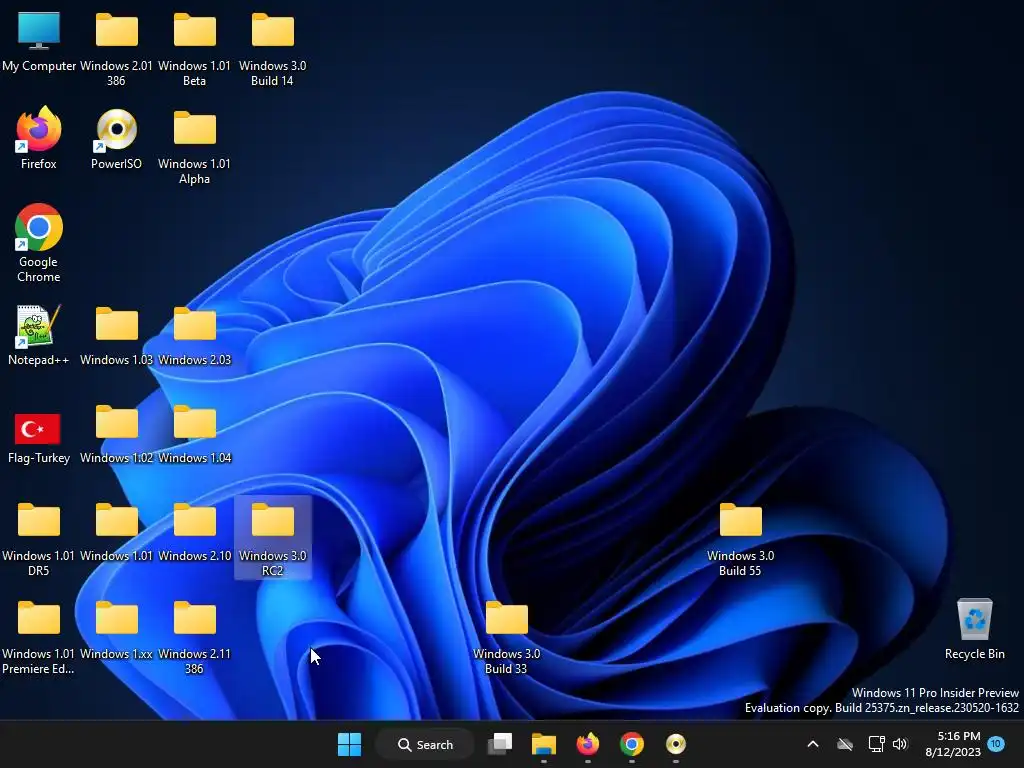Select the Windows 3.0 Build 55 folder
Viewport: 1024px width, 768px height.
pyautogui.click(x=741, y=539)
